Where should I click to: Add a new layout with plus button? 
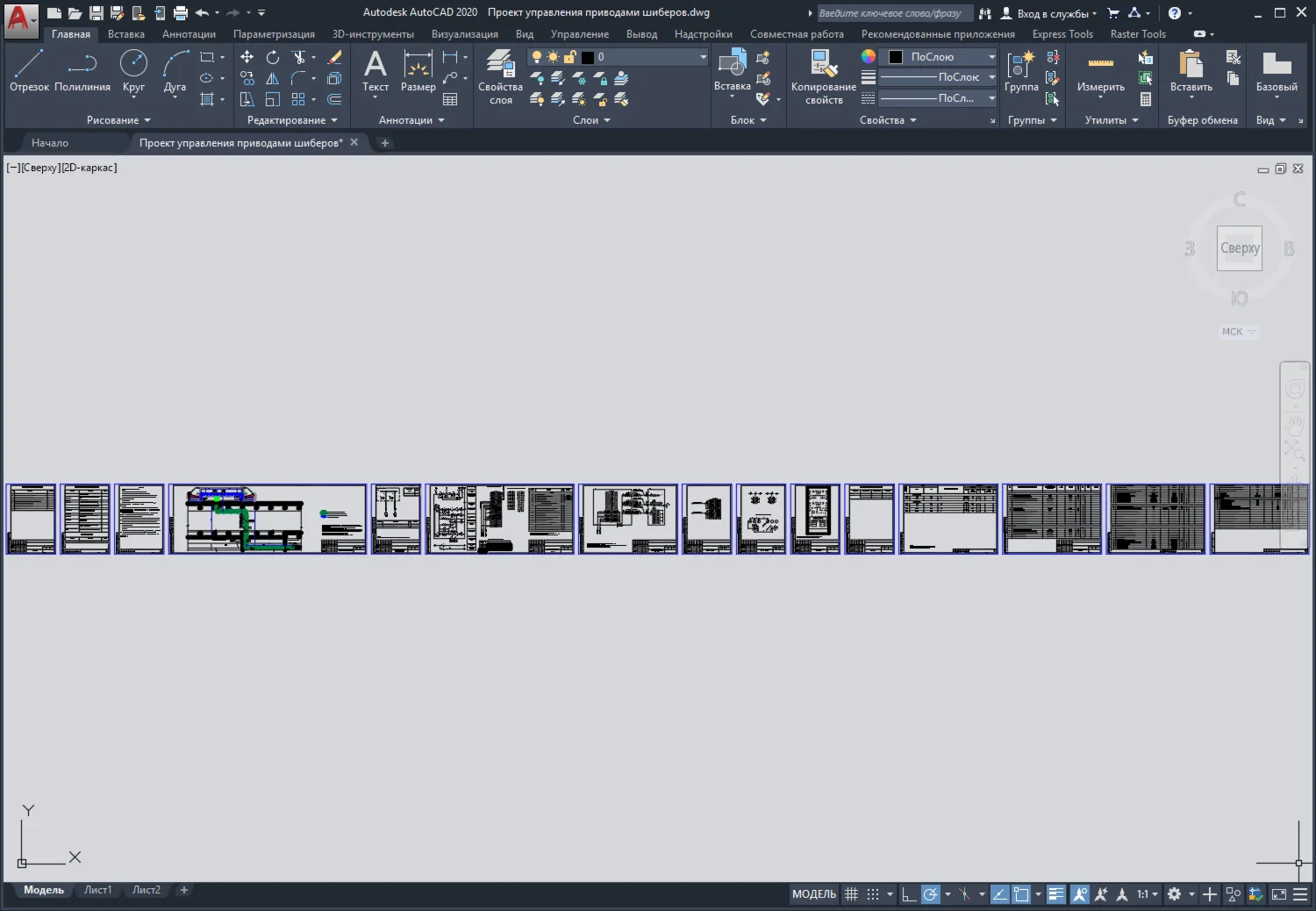pyautogui.click(x=184, y=890)
